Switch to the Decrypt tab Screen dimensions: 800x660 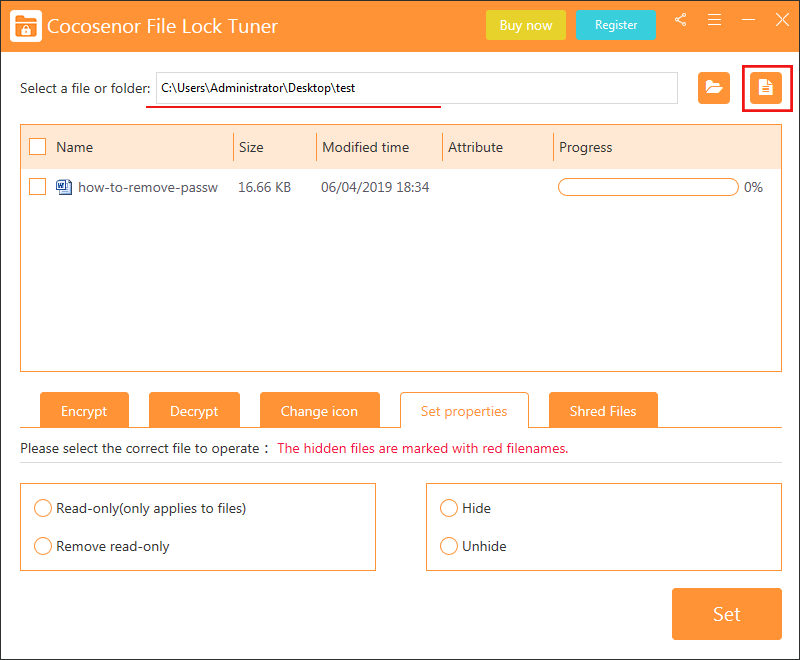[x=194, y=410]
